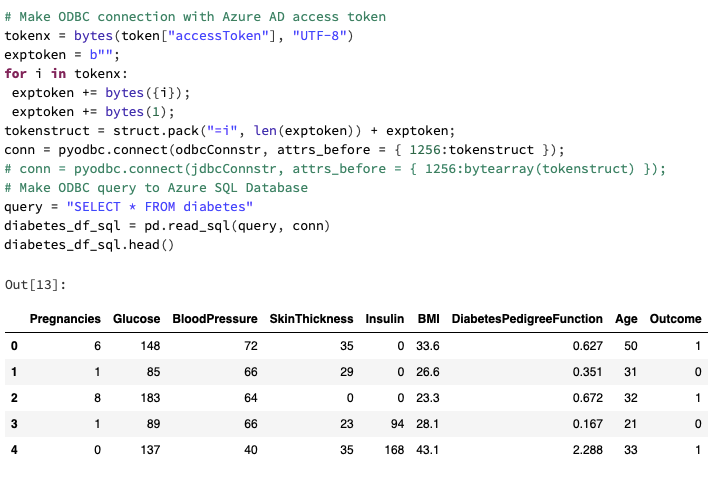Image resolution: width=726 pixels, height=479 pixels.
Task: Select row index 0 label
Action: [x=14, y=346]
